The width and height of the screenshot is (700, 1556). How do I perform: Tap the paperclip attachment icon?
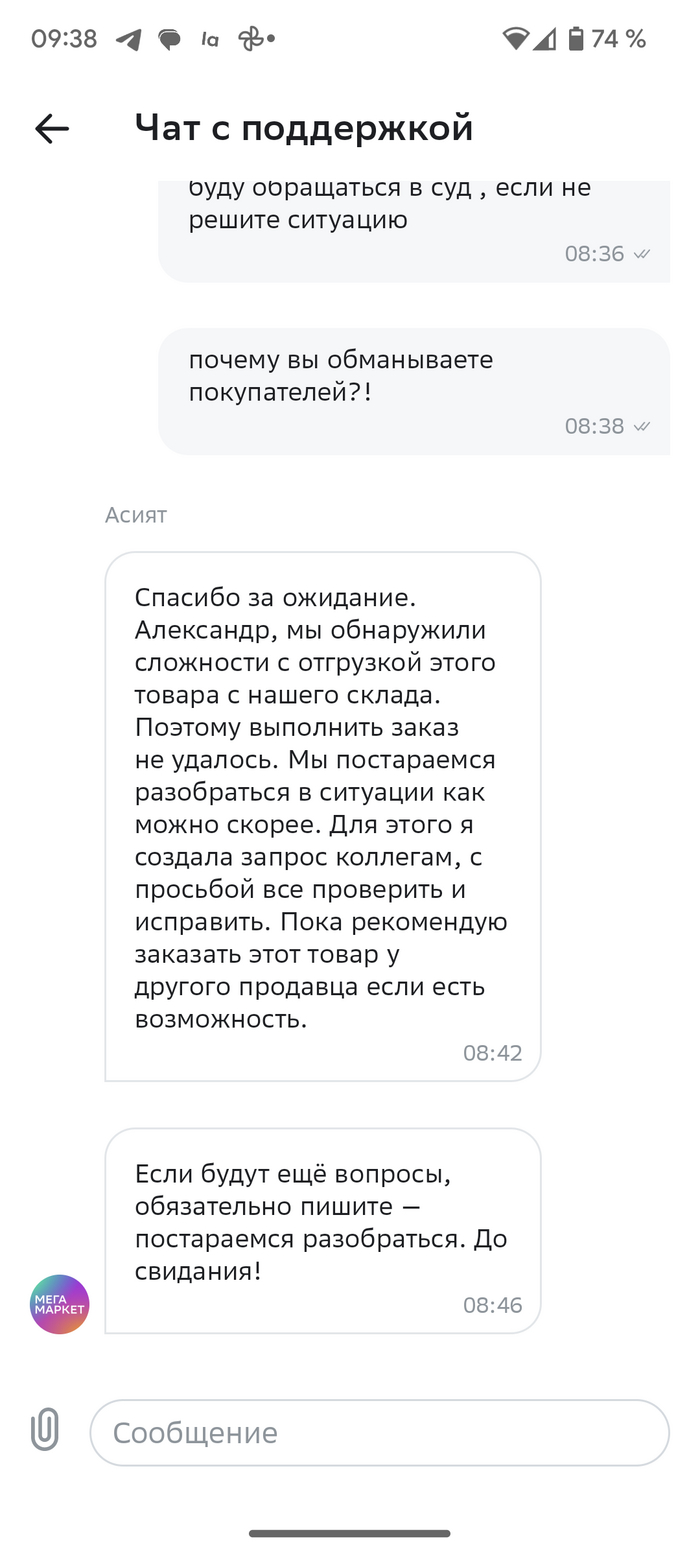(45, 1430)
